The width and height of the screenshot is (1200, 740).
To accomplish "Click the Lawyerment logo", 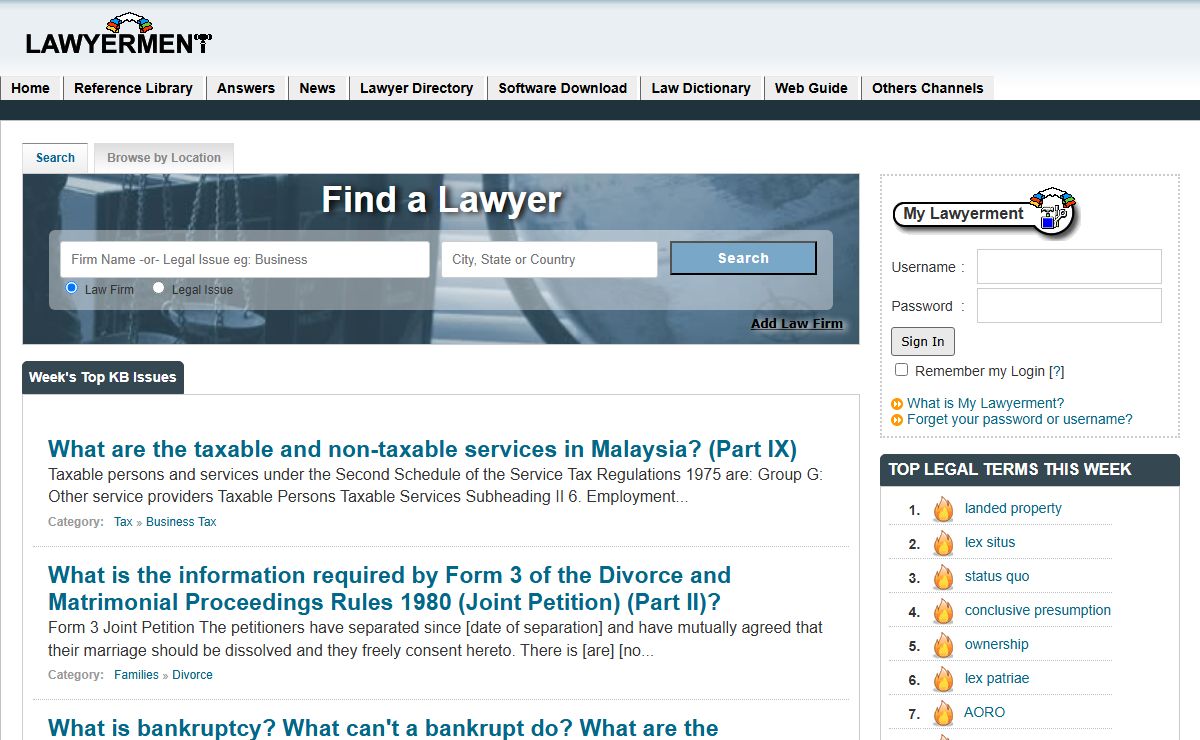I will [119, 34].
